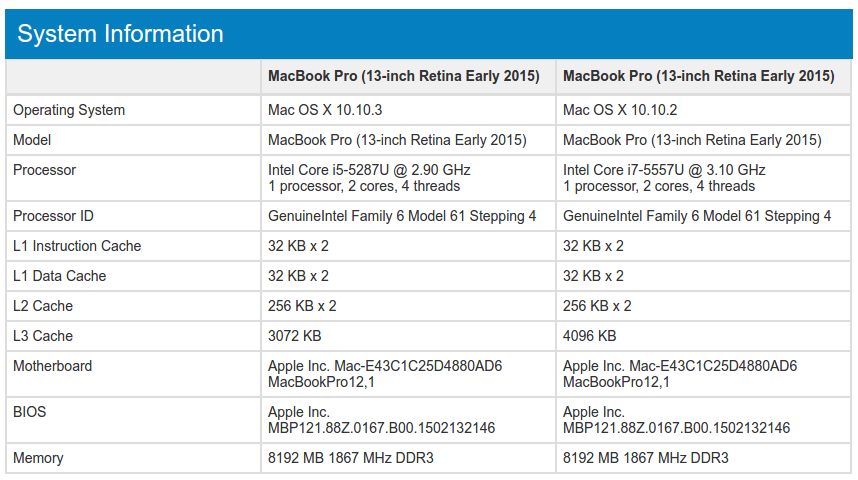This screenshot has width=858, height=480.
Task: Select the 3072 KB L3 cache value
Action: point(294,337)
